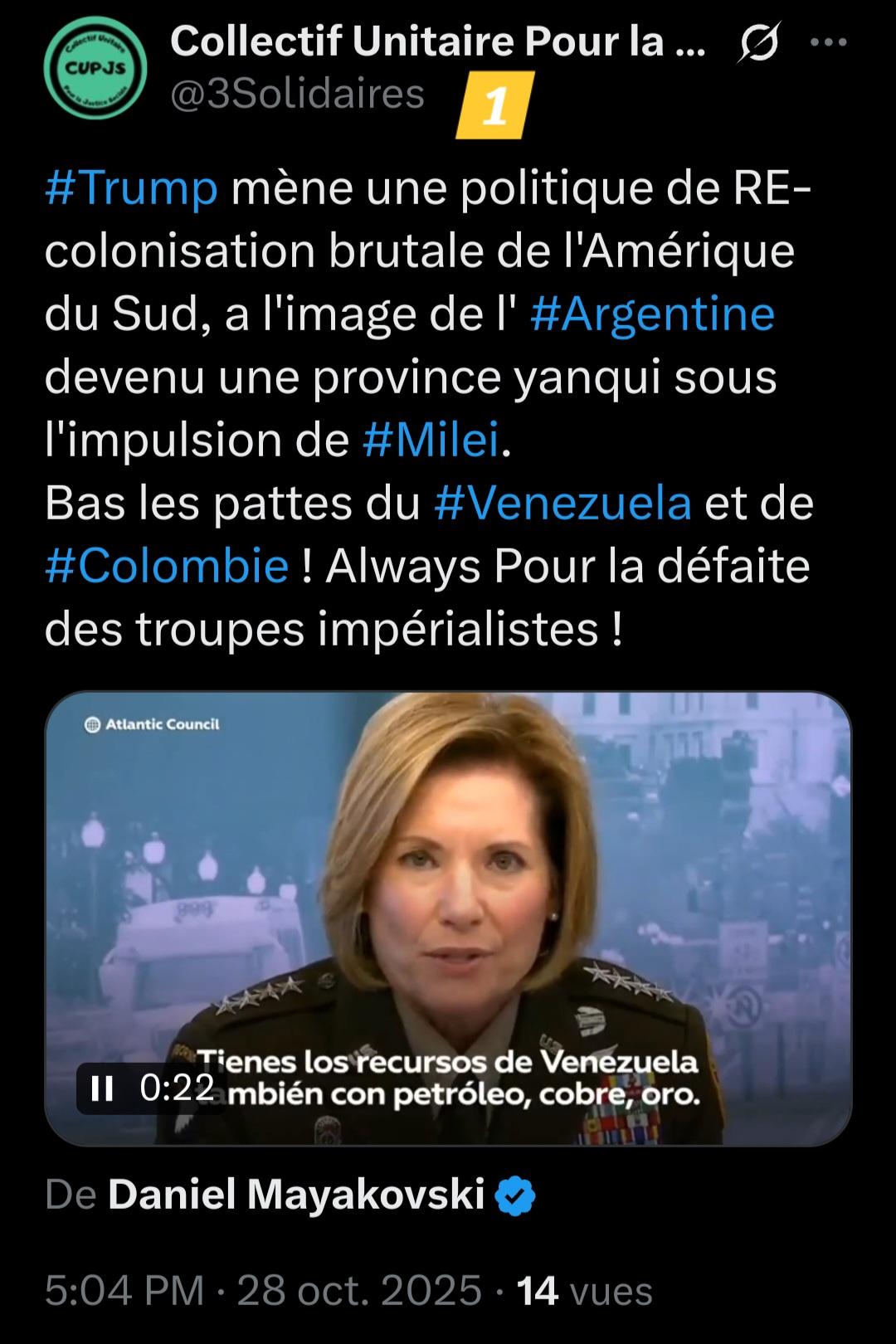Open the embedded video thumbnail
The width and height of the screenshot is (896, 1344).
pyautogui.click(x=448, y=918)
